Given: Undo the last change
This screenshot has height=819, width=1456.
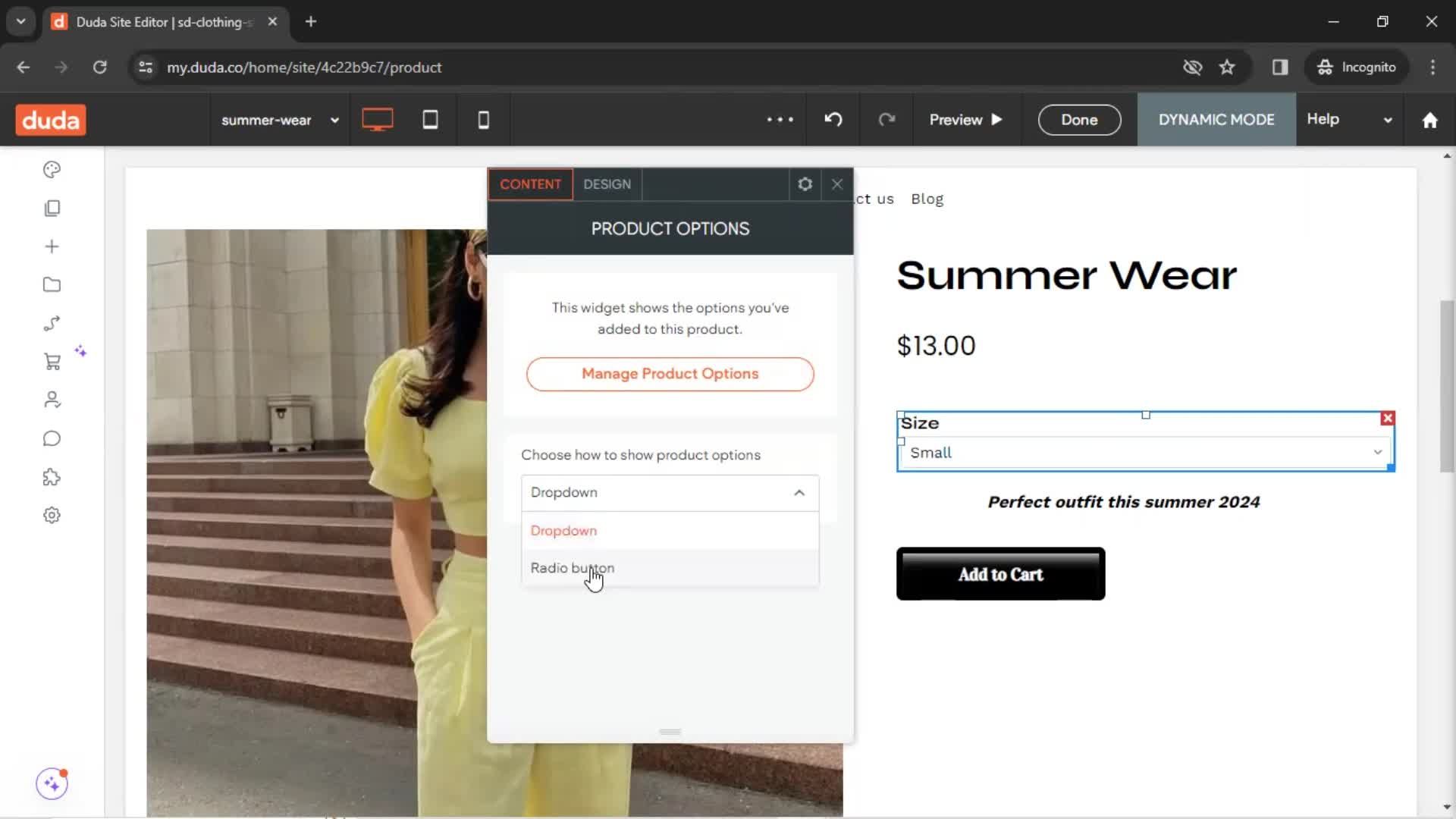Looking at the screenshot, I should tap(833, 120).
